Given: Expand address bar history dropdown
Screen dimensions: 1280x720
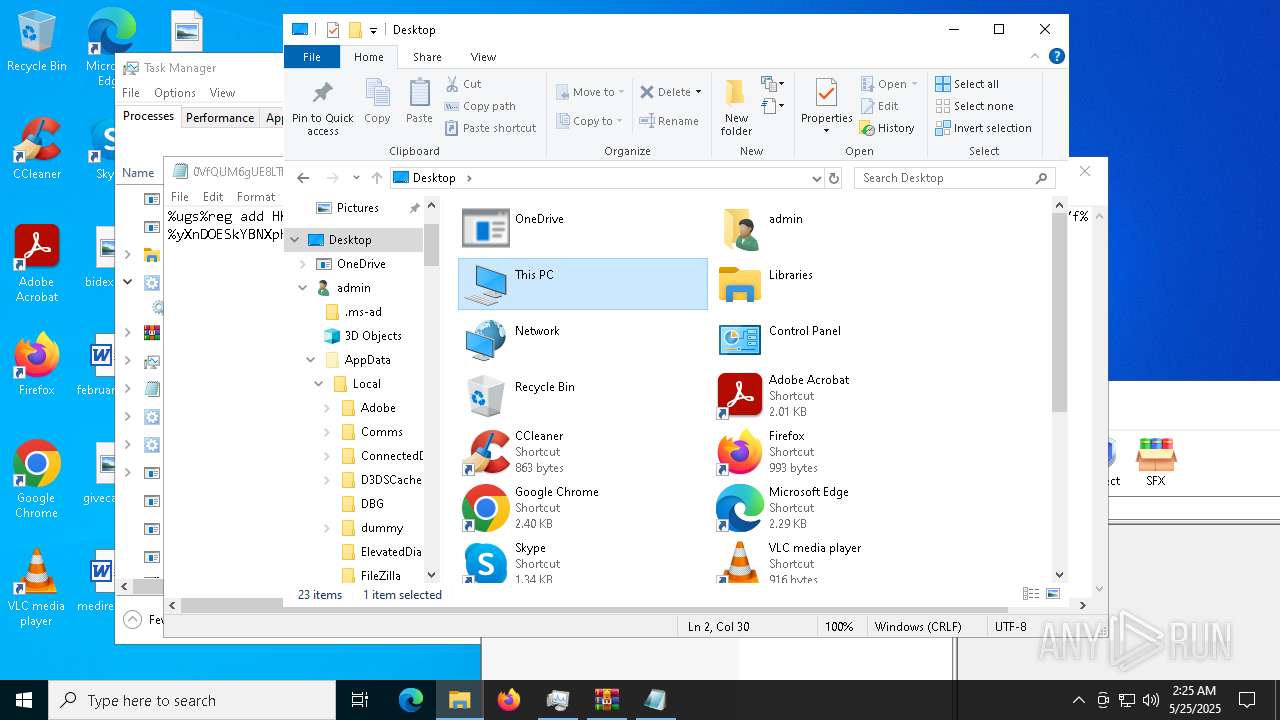Looking at the screenshot, I should (817, 178).
